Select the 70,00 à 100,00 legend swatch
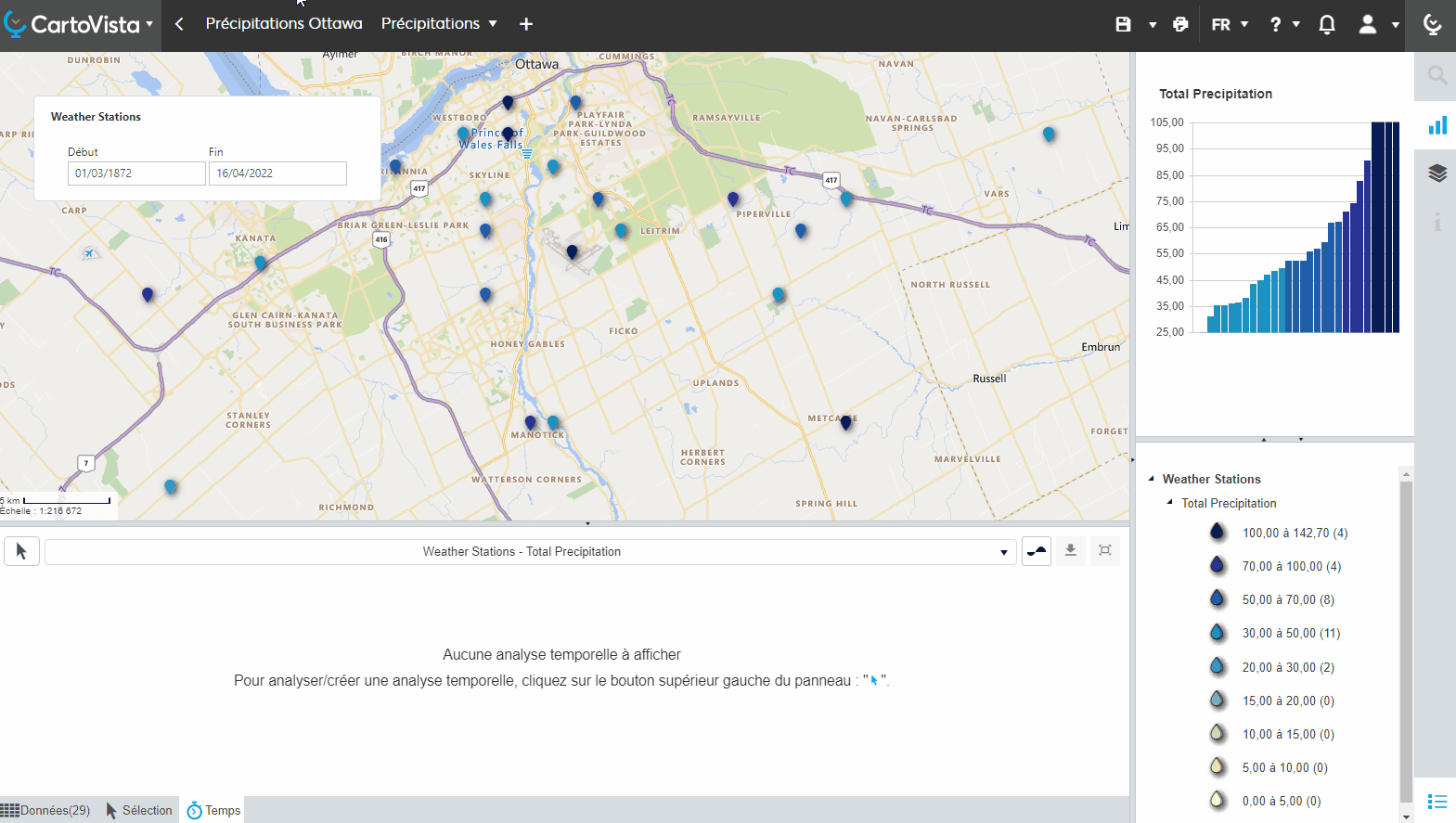This screenshot has height=823, width=1456. [1217, 565]
